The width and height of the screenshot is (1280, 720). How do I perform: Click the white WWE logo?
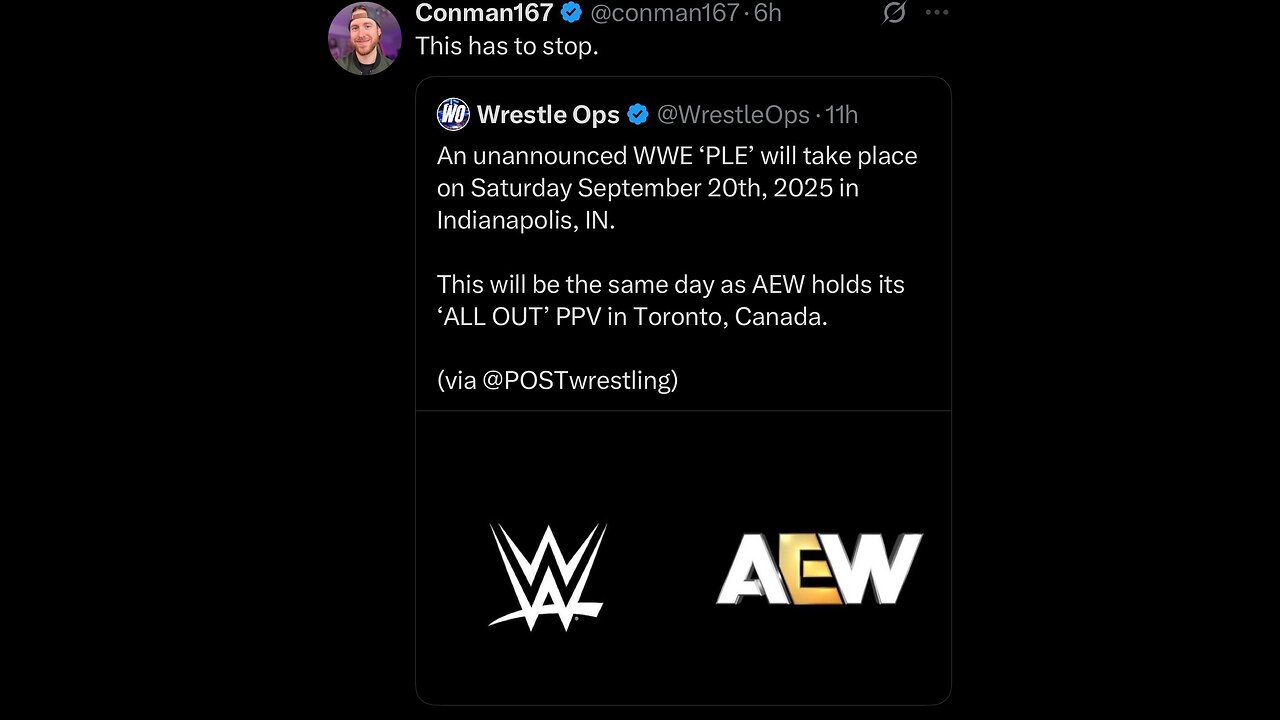[547, 577]
